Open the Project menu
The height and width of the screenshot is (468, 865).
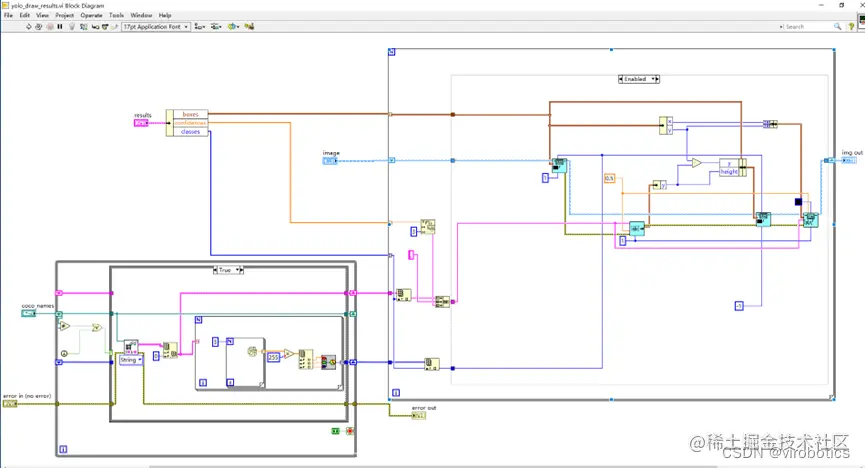tap(65, 15)
